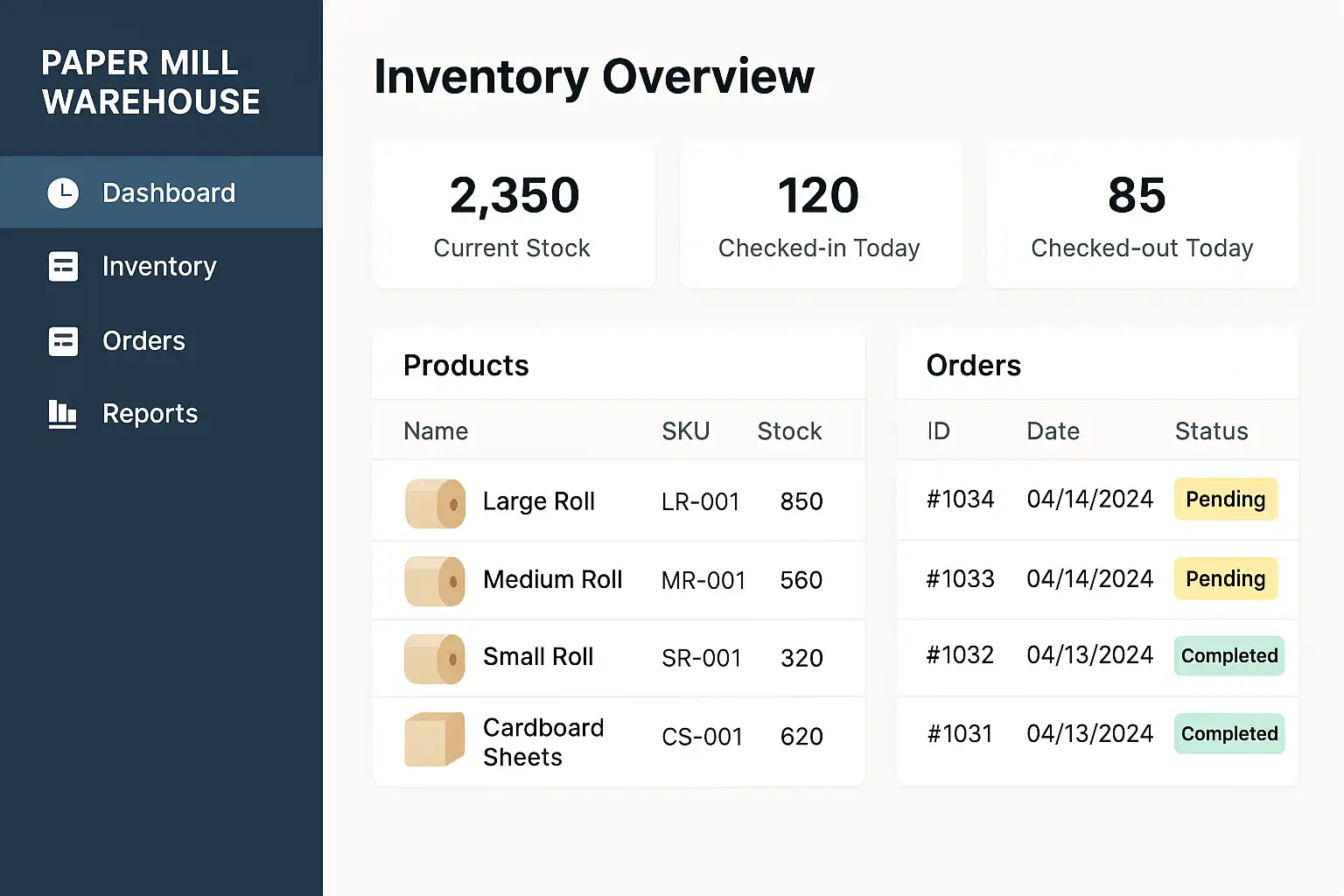
Task: Select the Large Roll product image
Action: click(x=435, y=503)
